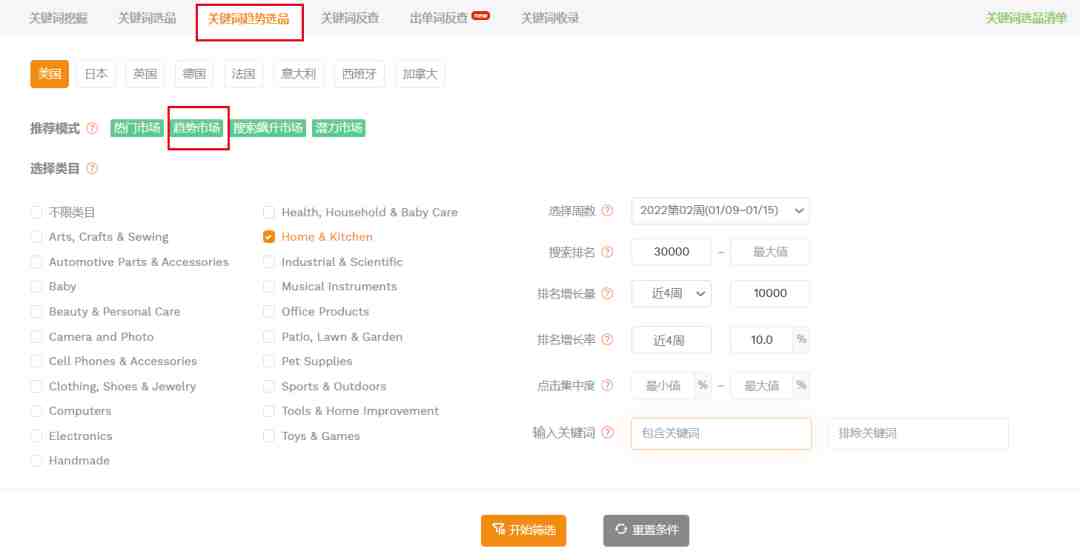
Task: Select the 英国 marketplace button
Action: pyautogui.click(x=145, y=74)
